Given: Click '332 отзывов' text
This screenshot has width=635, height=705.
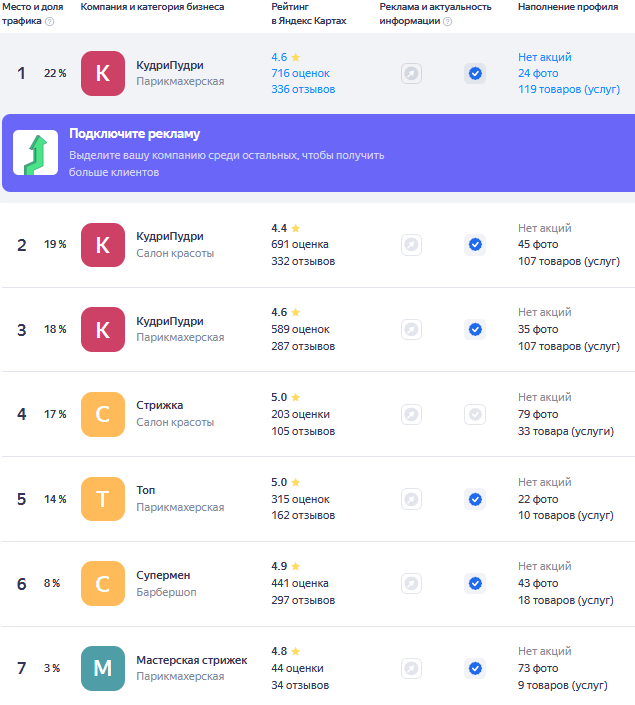Looking at the screenshot, I should [303, 261].
